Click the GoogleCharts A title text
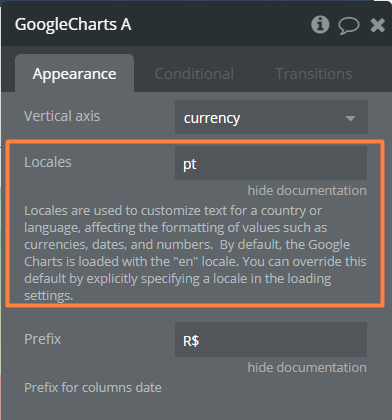The image size is (392, 420). [73, 25]
